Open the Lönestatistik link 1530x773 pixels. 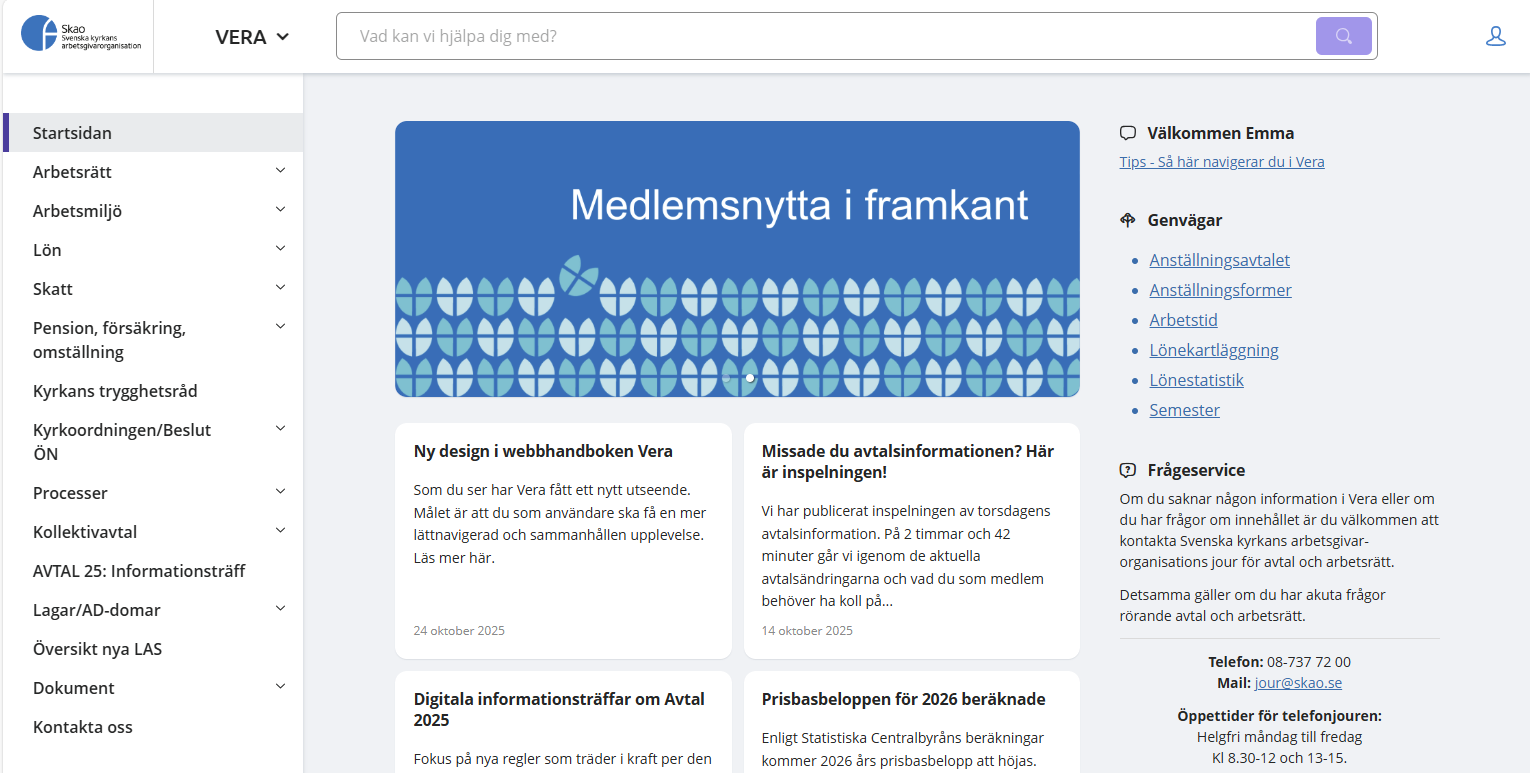coord(1196,380)
